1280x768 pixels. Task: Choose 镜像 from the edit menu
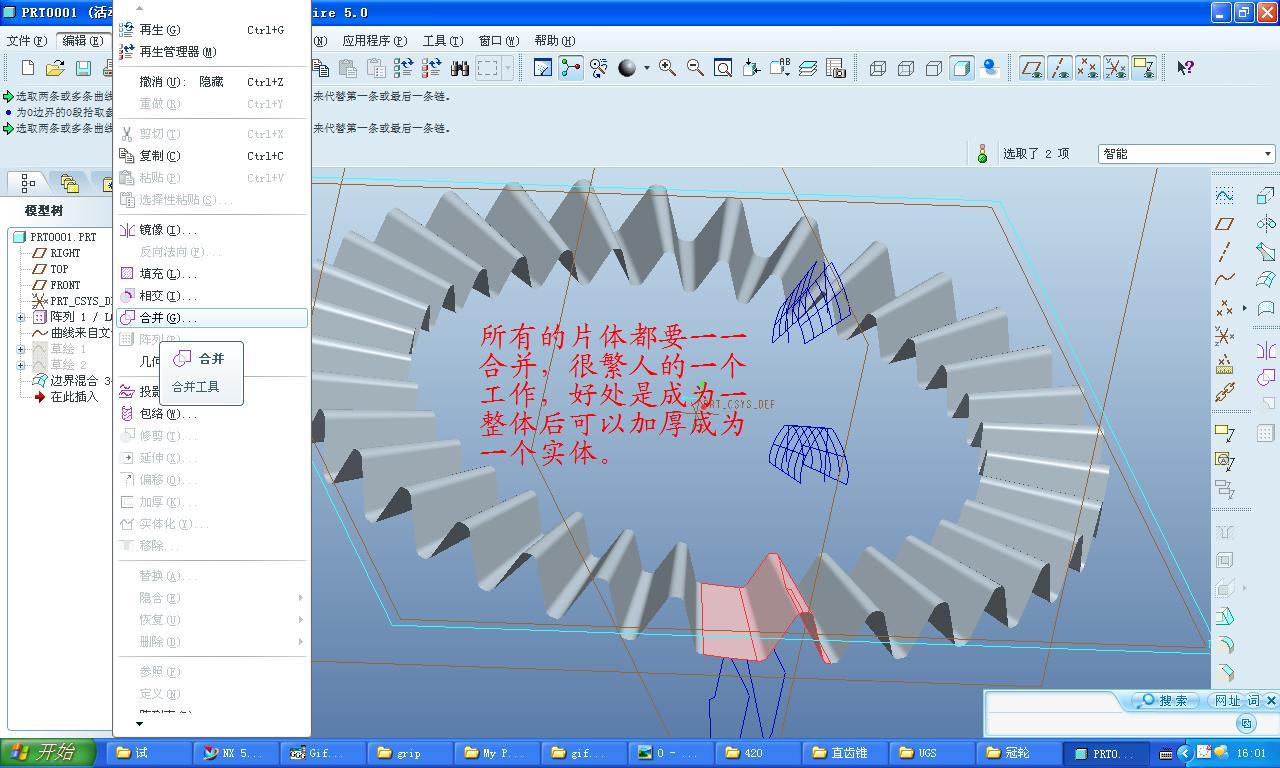(211, 230)
